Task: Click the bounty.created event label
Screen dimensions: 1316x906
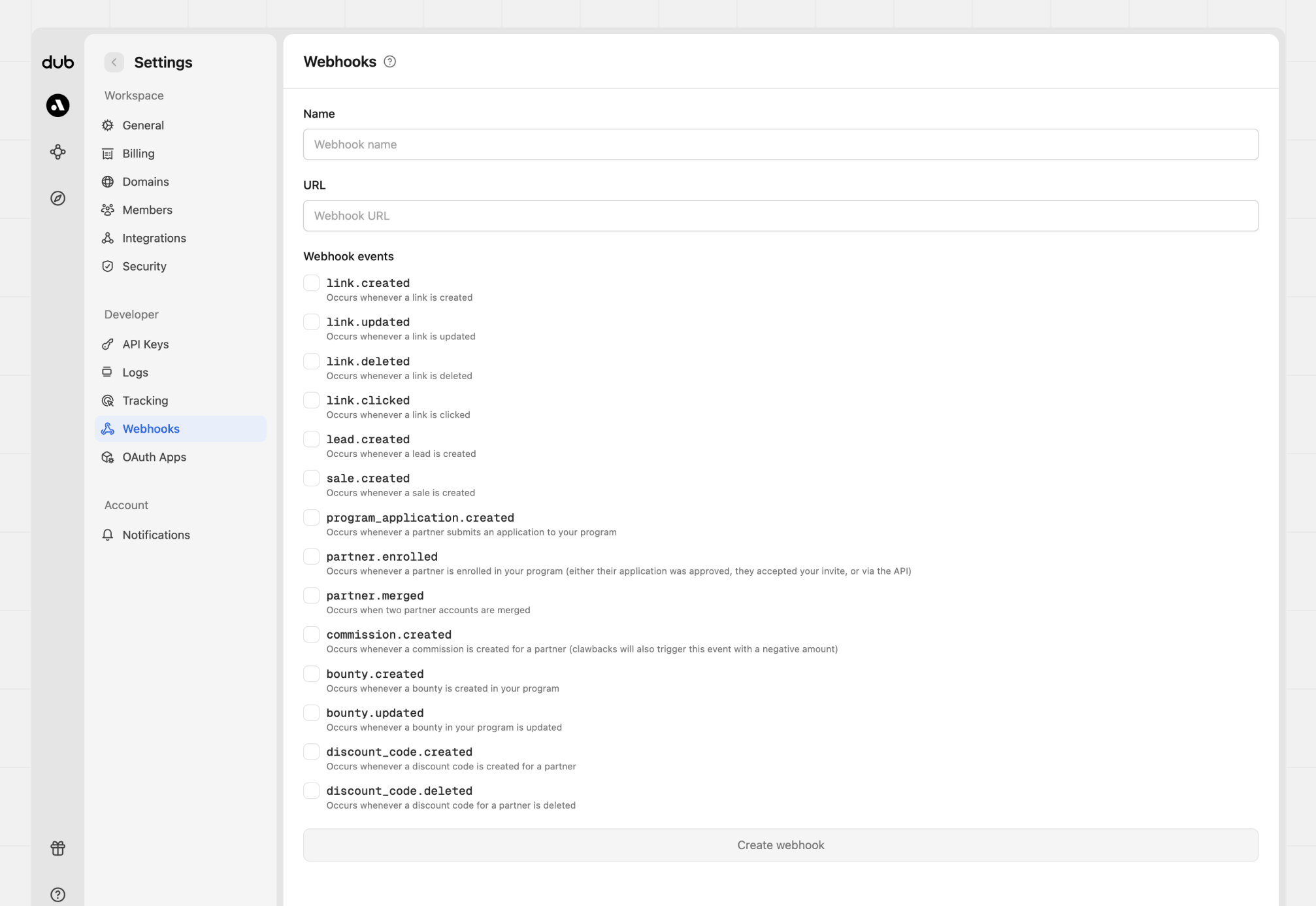Action: point(375,674)
